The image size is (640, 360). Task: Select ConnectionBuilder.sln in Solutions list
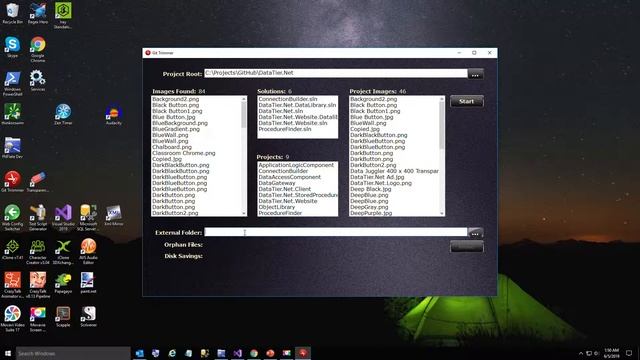click(288, 99)
